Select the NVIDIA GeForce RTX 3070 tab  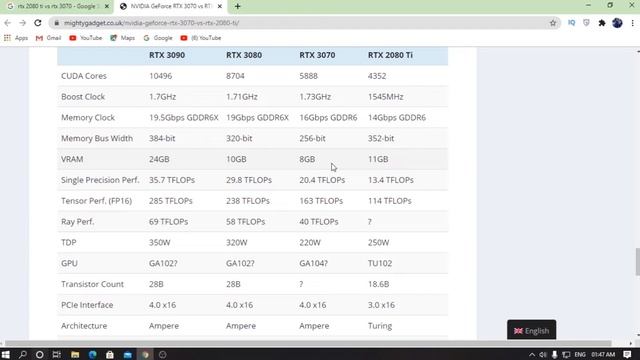click(x=170, y=7)
